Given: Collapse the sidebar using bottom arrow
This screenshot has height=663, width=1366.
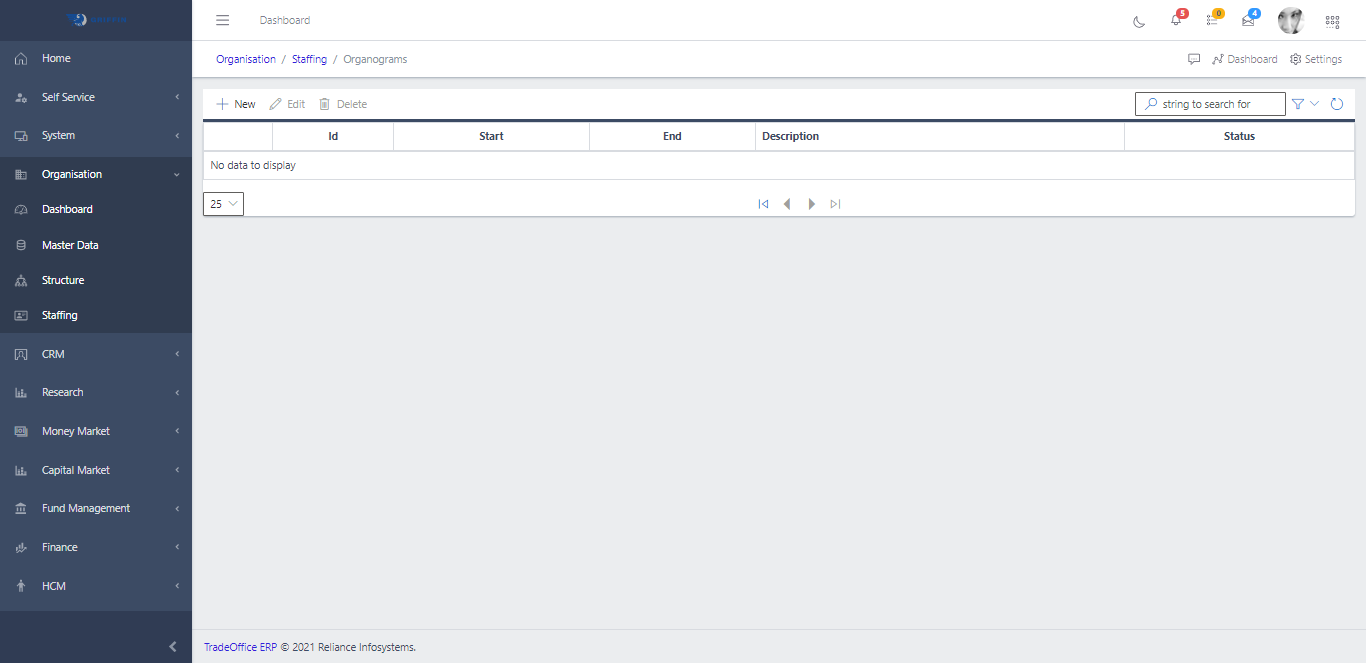Looking at the screenshot, I should click(x=173, y=647).
